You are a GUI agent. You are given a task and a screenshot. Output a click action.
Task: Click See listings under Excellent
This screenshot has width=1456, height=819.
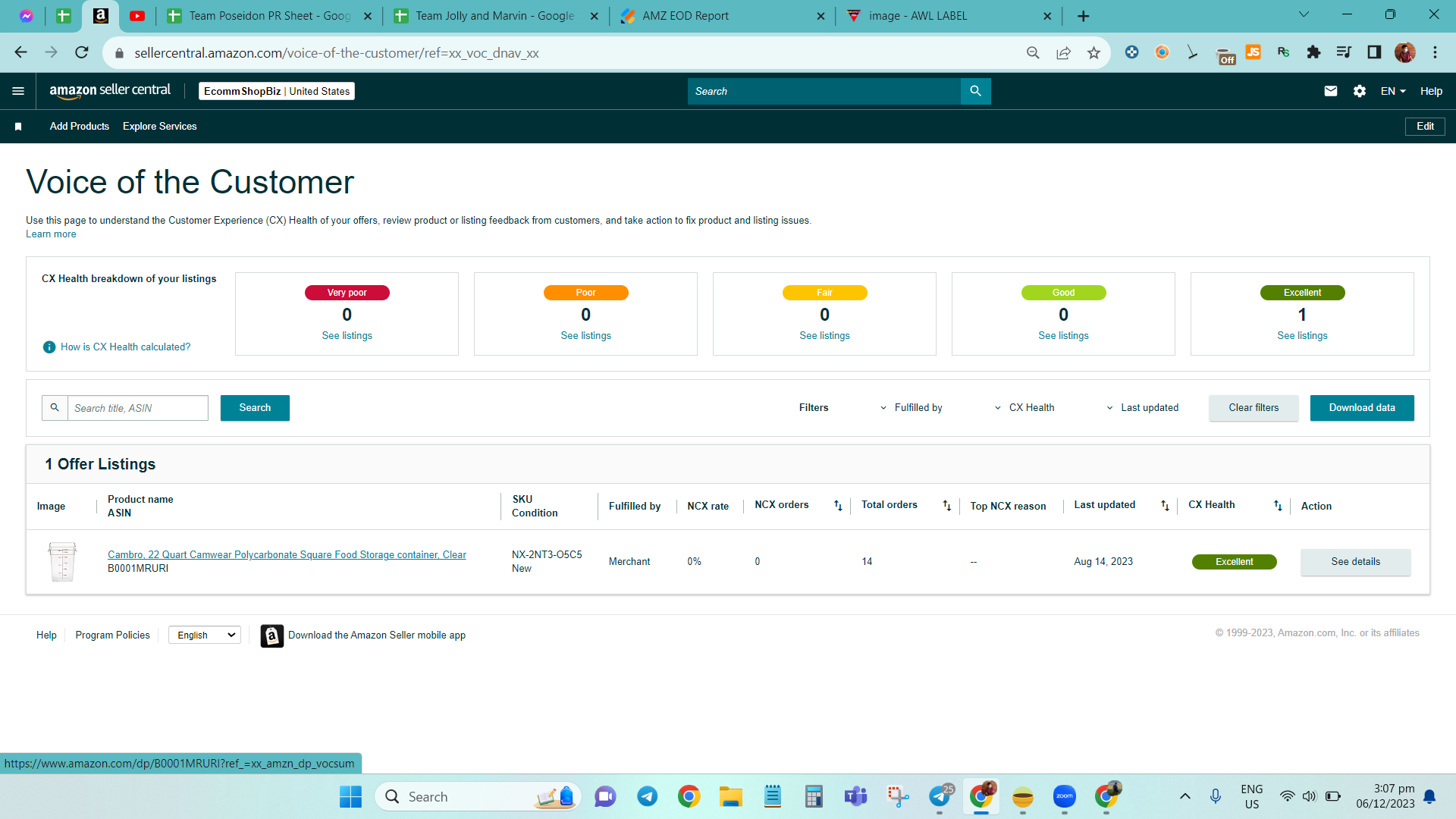(x=1302, y=336)
